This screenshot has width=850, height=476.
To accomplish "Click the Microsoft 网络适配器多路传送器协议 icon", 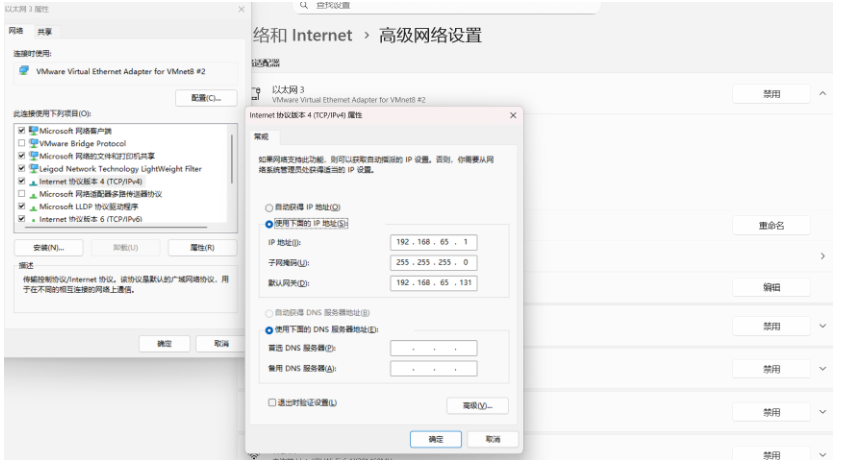I will point(34,194).
